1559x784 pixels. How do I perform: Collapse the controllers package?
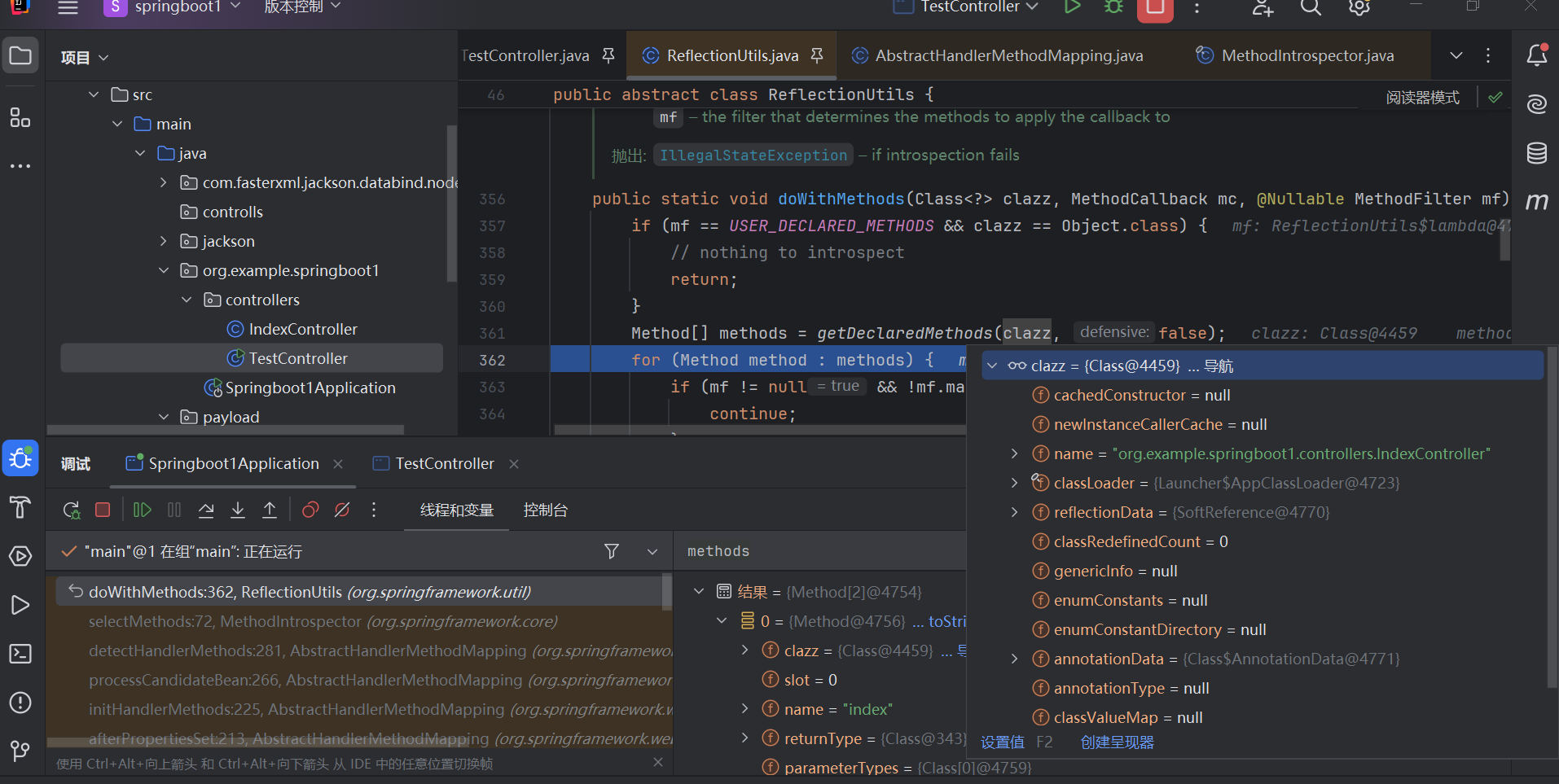tap(187, 300)
